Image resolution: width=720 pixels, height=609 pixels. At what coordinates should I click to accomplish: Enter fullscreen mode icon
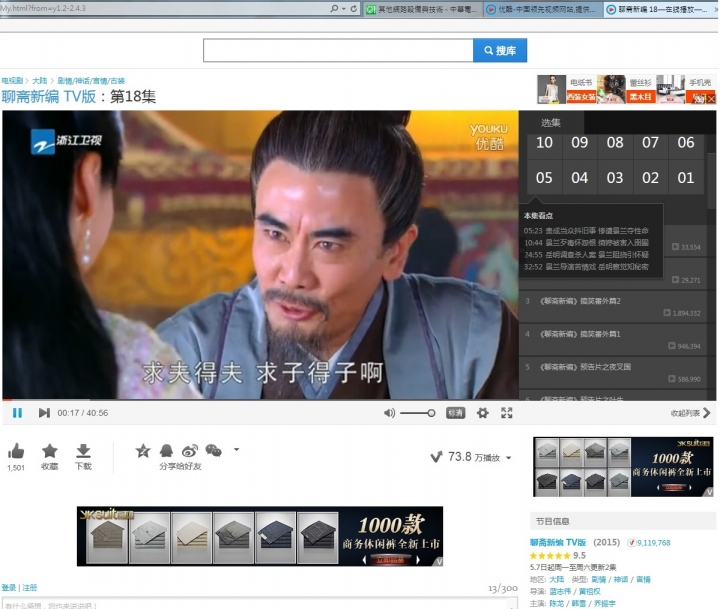(x=506, y=413)
